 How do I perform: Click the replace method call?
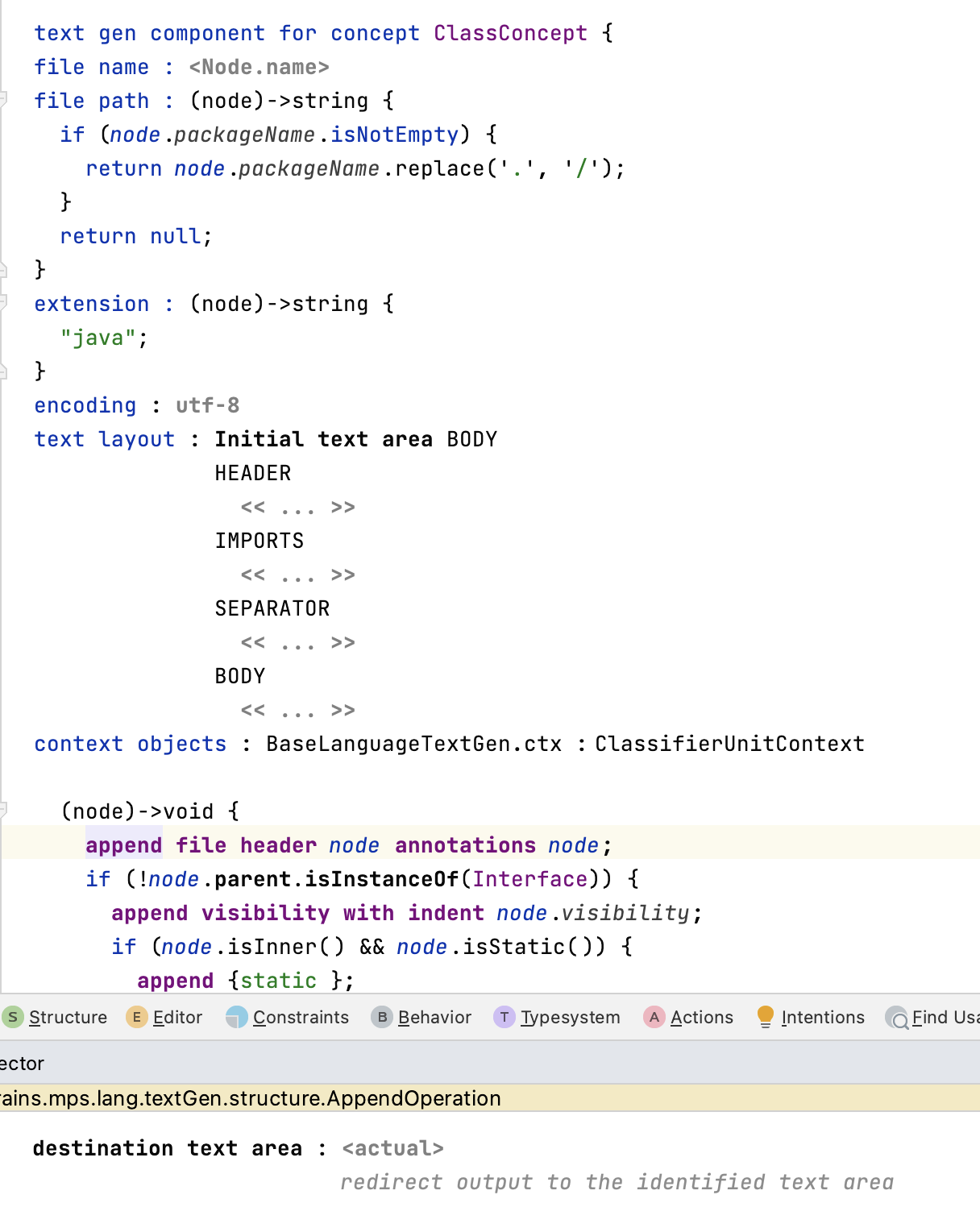click(x=440, y=168)
